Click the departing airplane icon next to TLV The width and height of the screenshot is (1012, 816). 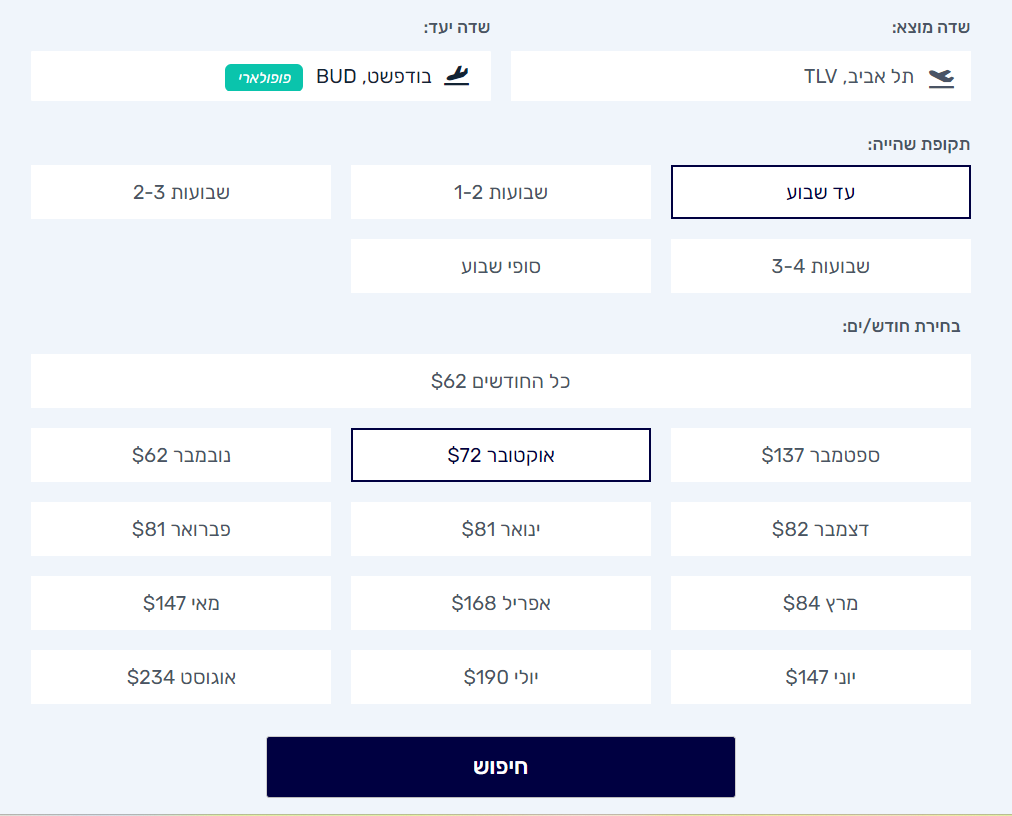[x=942, y=77]
